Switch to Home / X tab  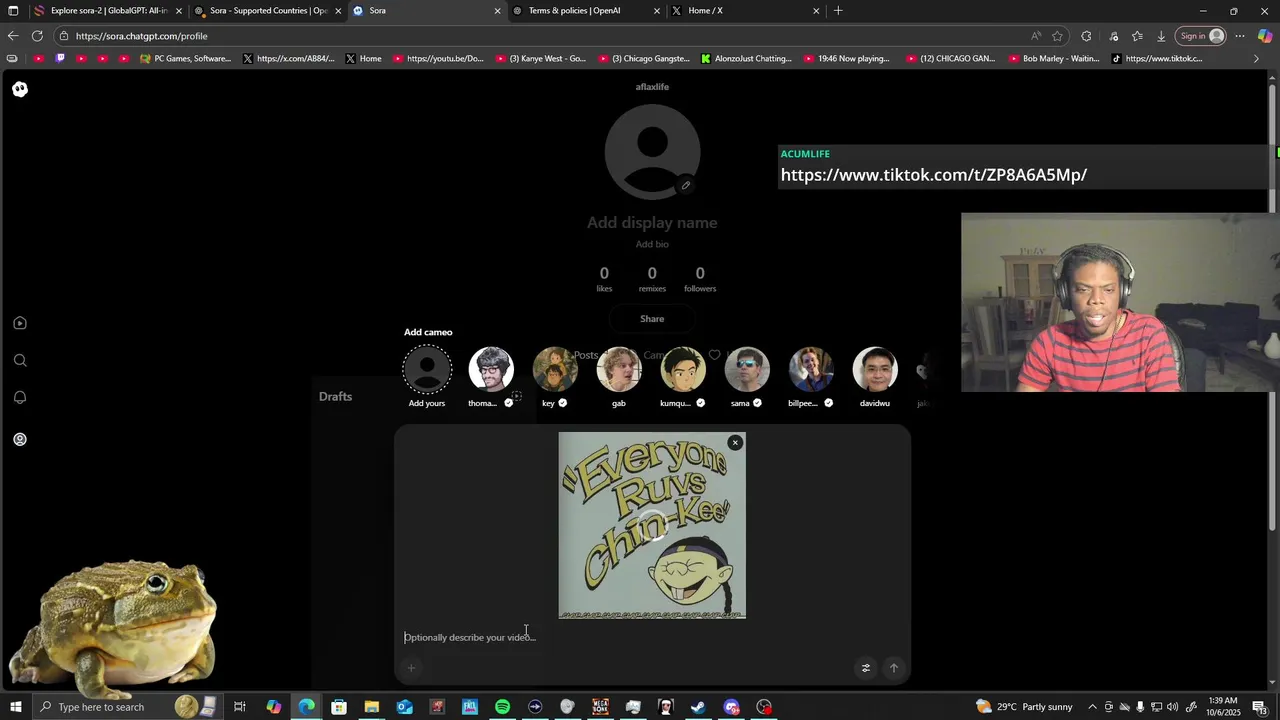pos(746,11)
